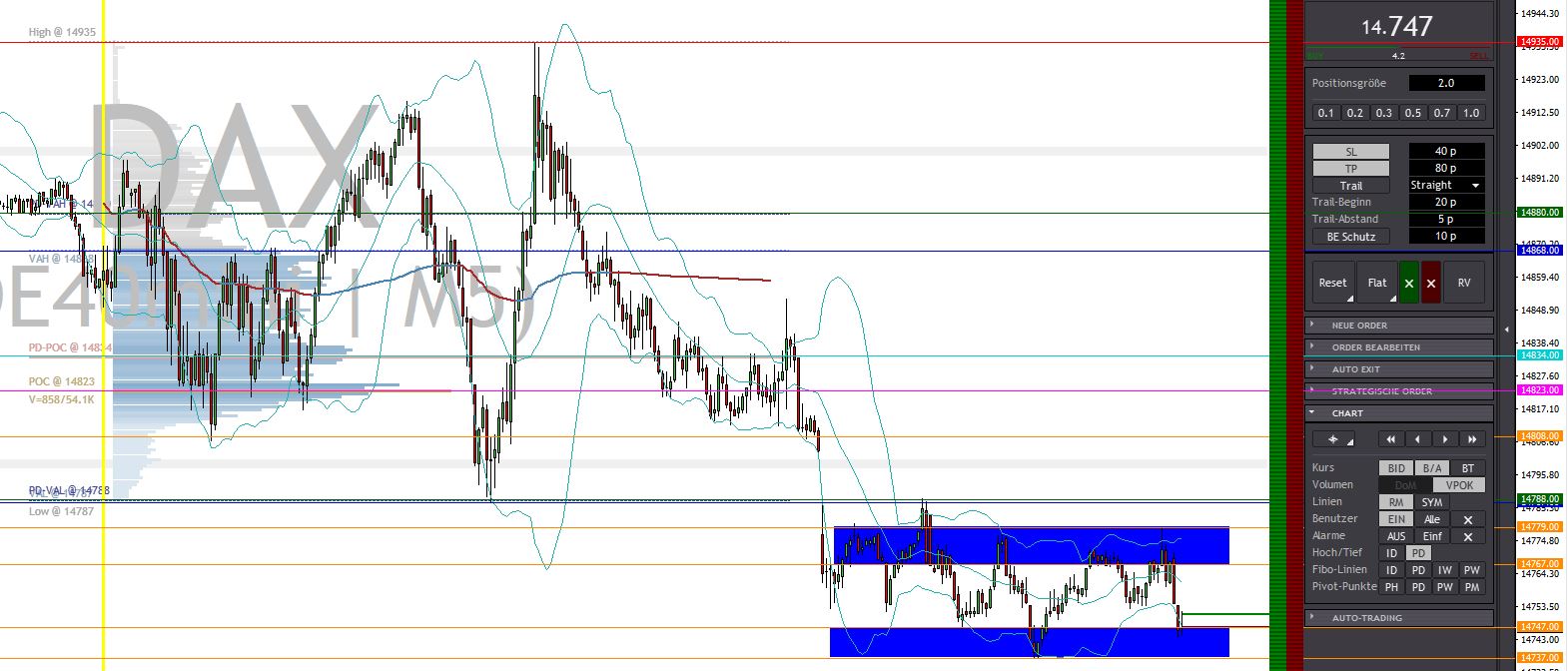Image resolution: width=1568 pixels, height=671 pixels.
Task: Toggle VPOK volume display
Action: [x=1459, y=485]
